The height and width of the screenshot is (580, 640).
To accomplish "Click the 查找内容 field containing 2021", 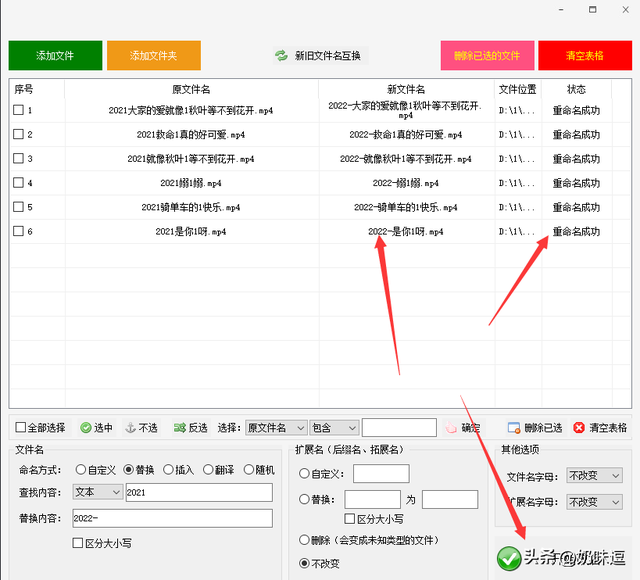I will [x=199, y=492].
